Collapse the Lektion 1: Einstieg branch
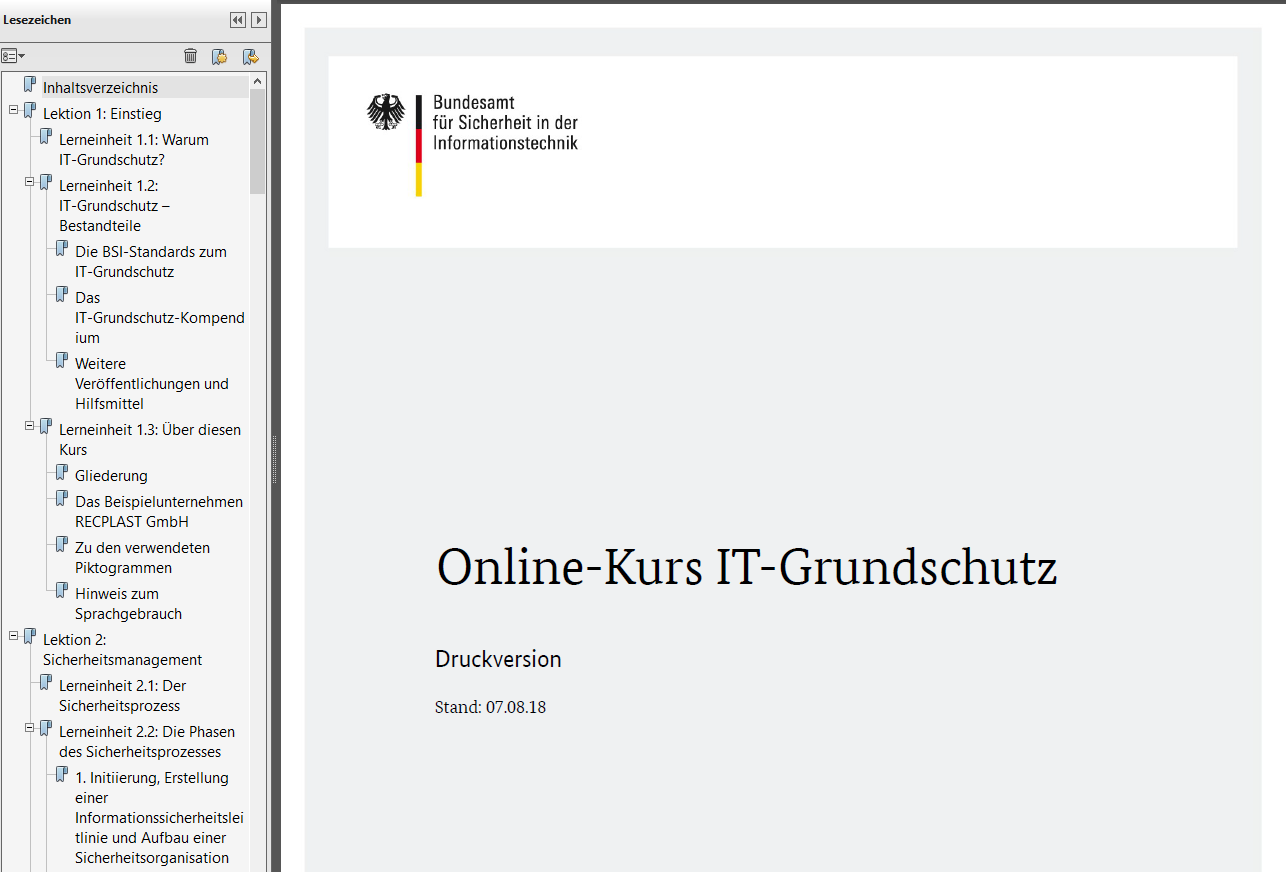 (x=14, y=110)
